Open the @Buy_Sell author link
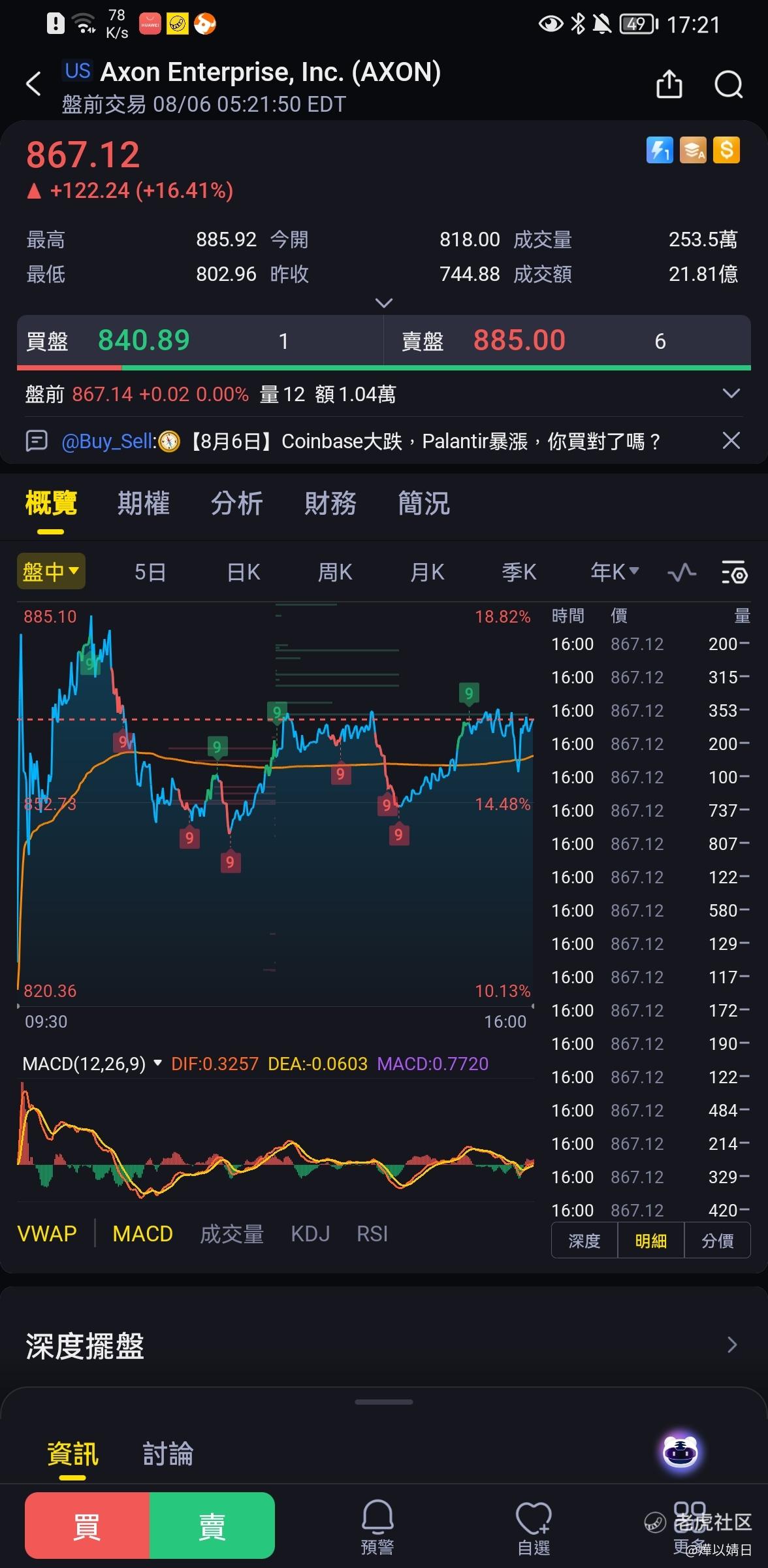The image size is (768, 1568). point(108,441)
